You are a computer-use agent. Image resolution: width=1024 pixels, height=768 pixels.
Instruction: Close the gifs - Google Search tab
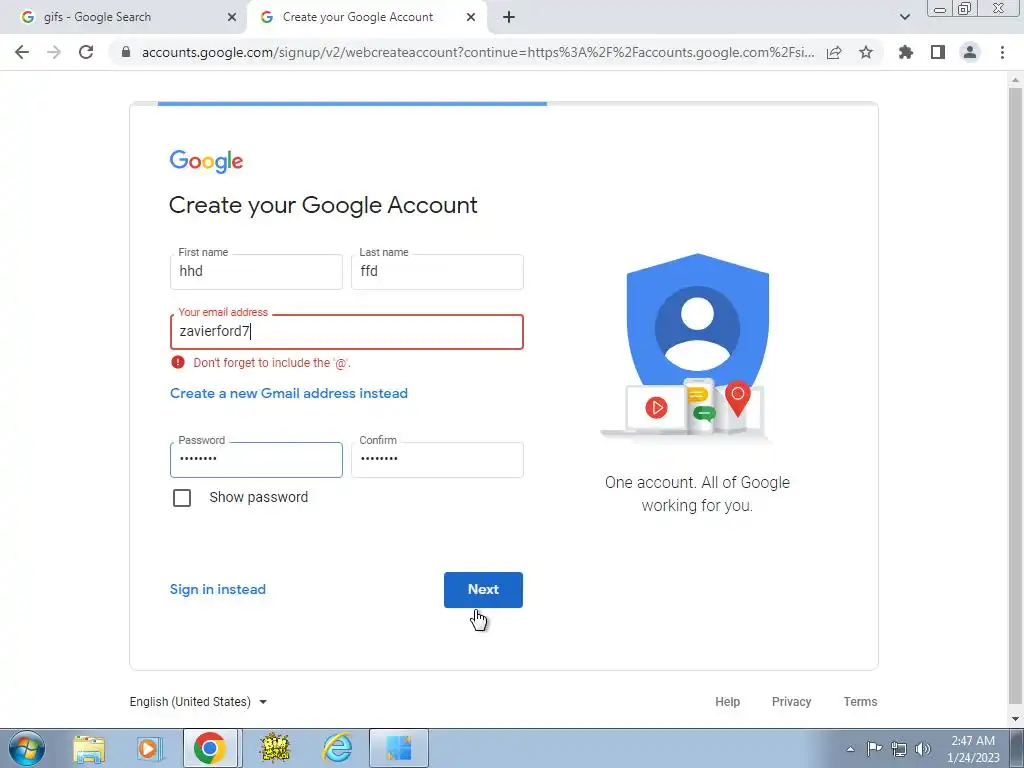click(x=232, y=17)
